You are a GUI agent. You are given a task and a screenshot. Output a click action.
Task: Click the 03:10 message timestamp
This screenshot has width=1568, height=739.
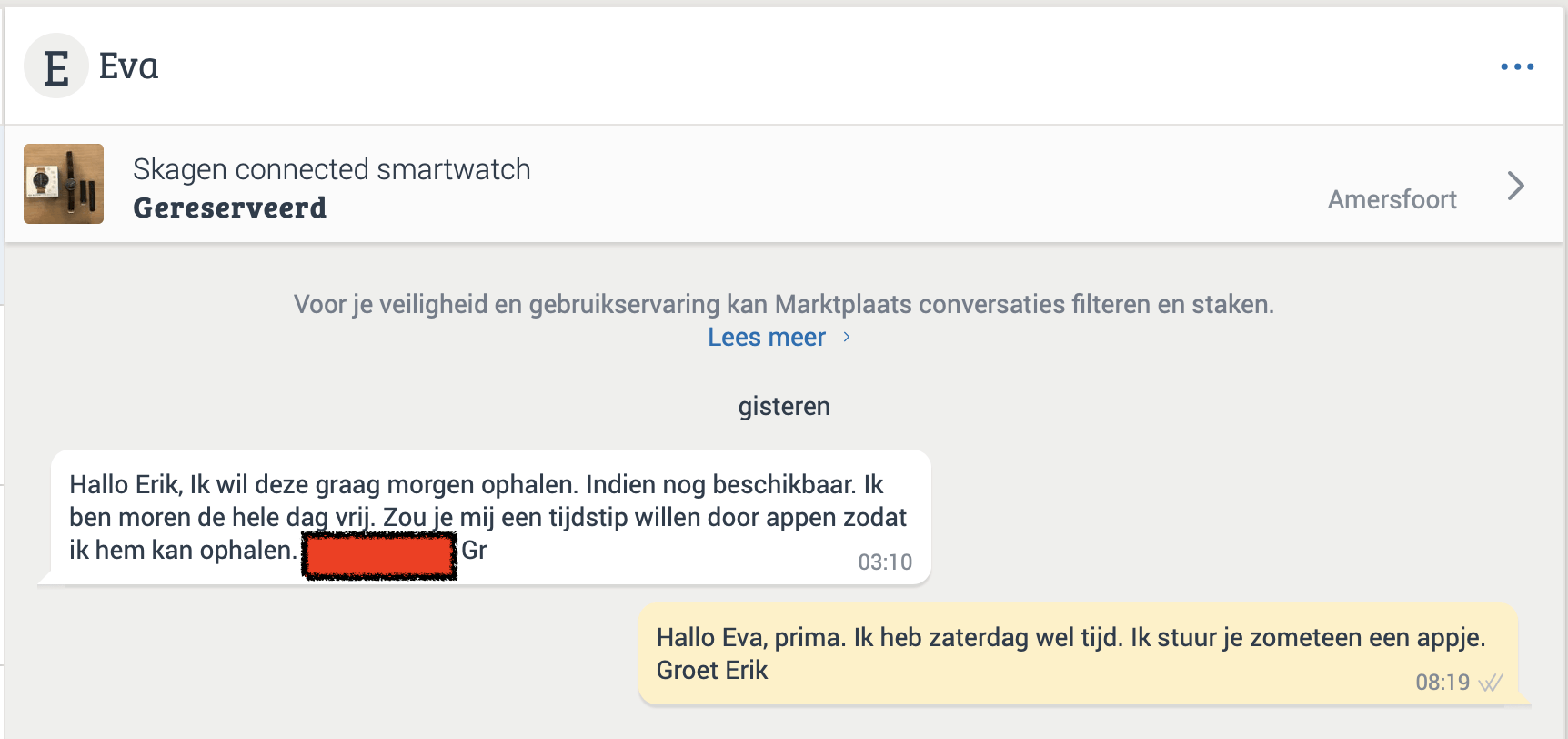pyautogui.click(x=884, y=562)
